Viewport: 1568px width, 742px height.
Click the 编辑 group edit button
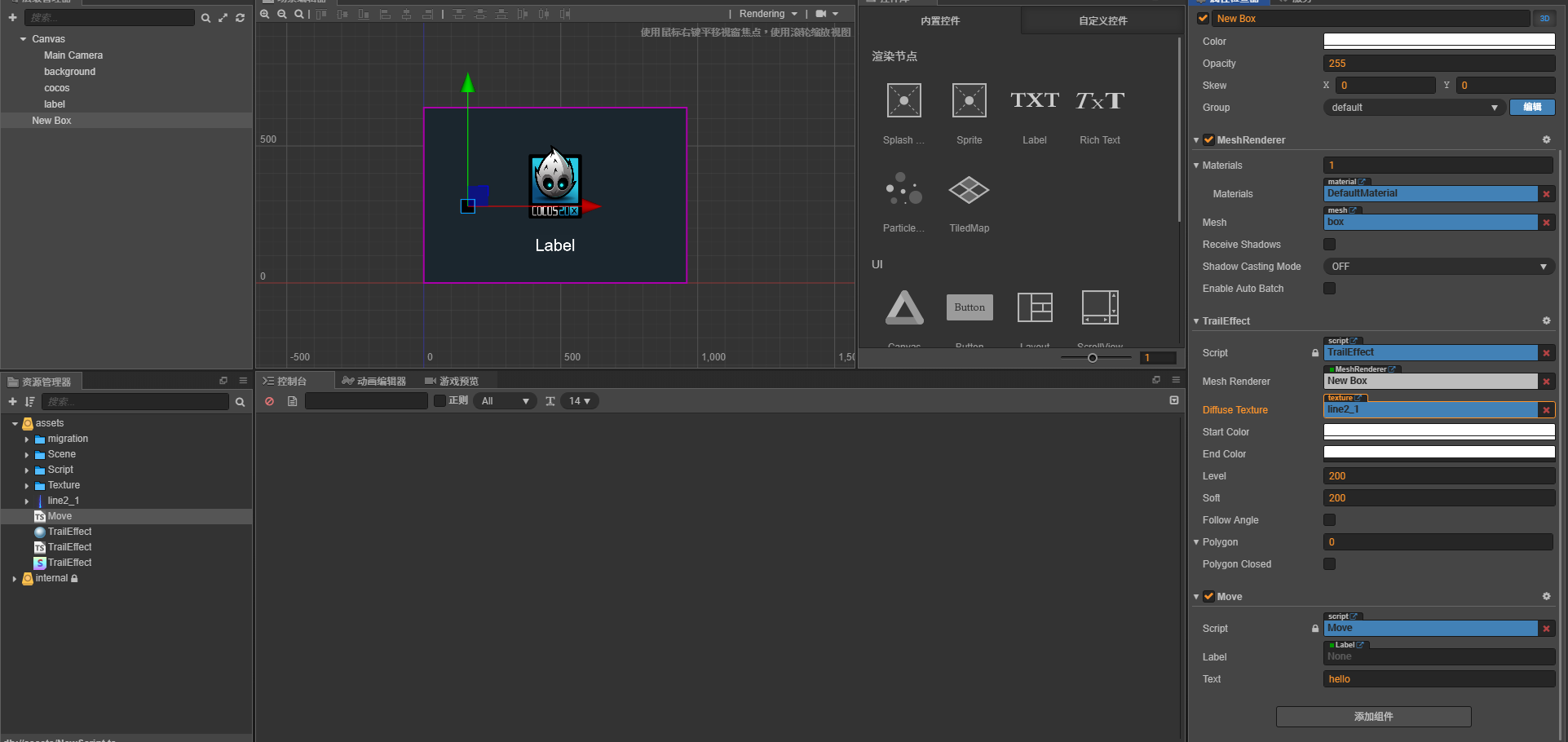1532,107
